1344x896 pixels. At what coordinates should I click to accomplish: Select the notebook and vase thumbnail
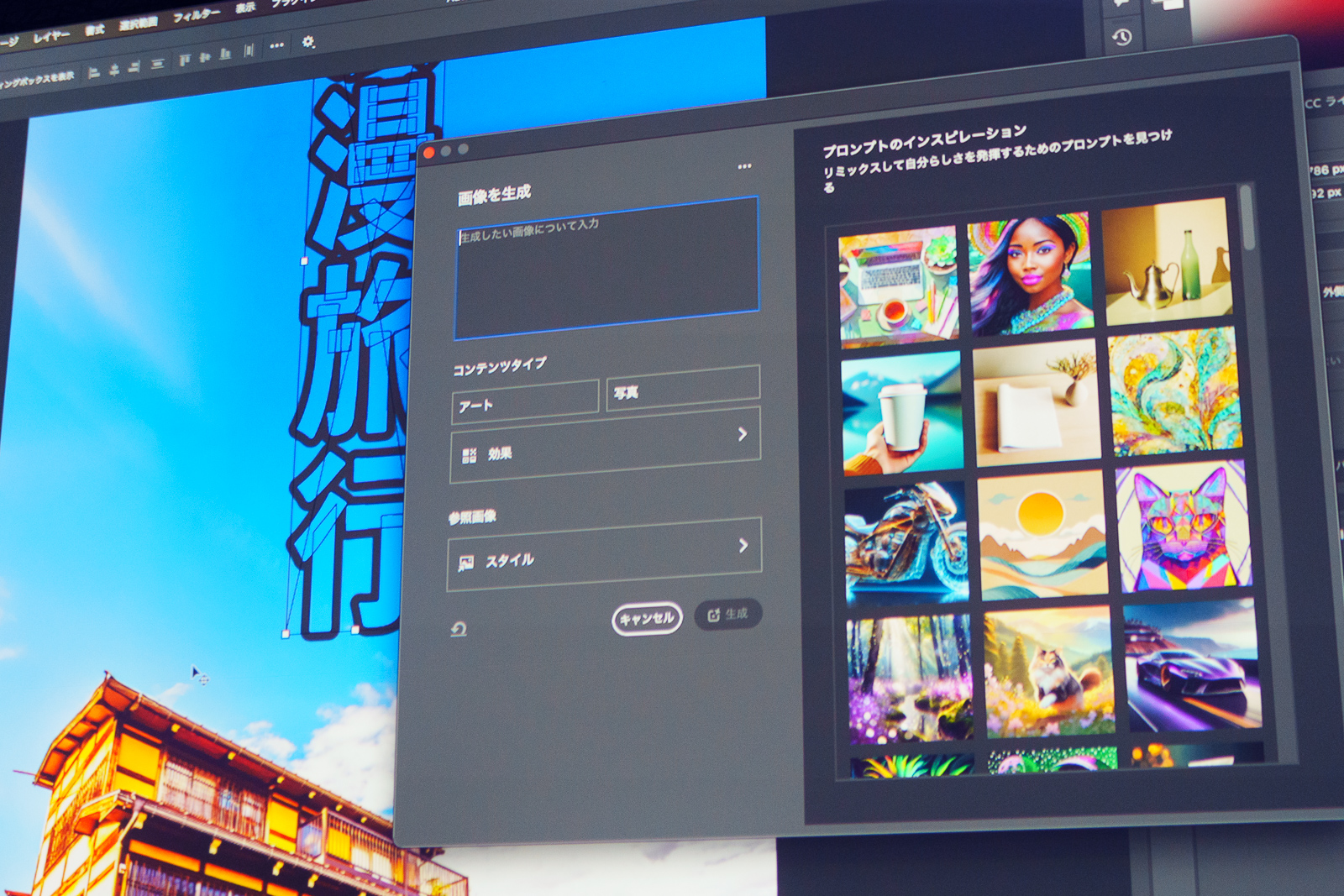(1037, 403)
